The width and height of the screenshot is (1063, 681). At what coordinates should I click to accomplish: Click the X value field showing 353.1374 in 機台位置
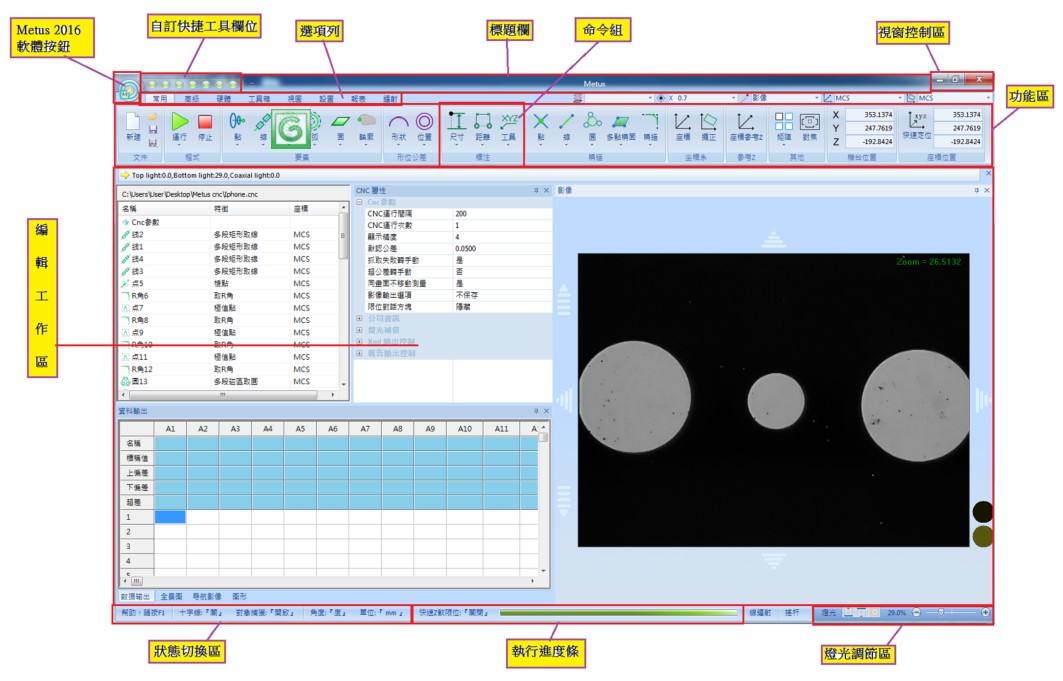(x=870, y=115)
